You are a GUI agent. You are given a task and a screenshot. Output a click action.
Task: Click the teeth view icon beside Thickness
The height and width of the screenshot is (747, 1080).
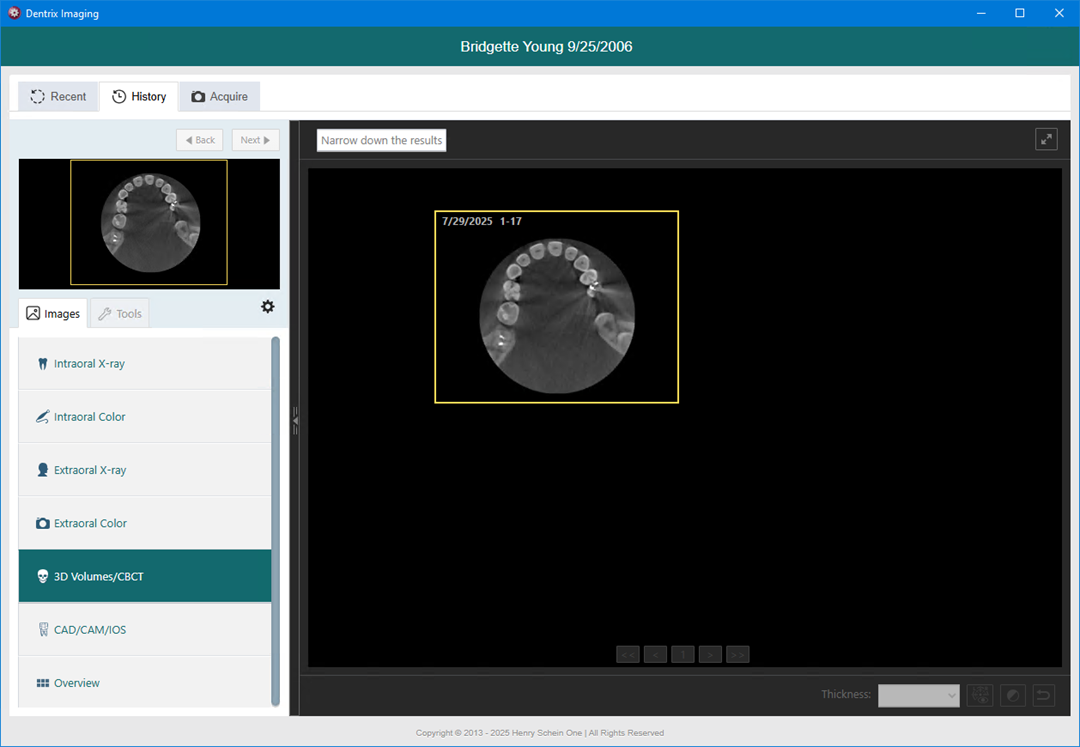980,695
